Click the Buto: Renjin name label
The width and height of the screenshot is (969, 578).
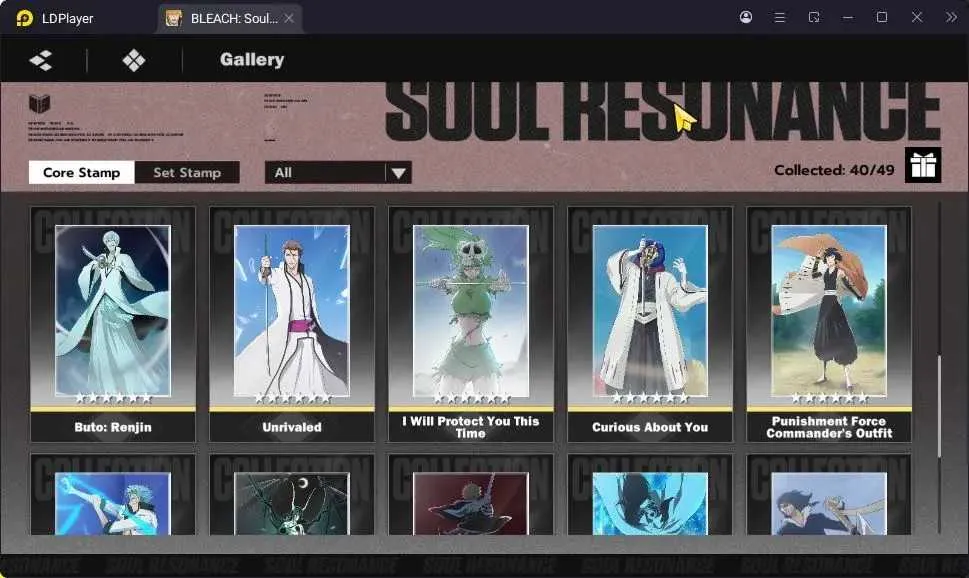pyautogui.click(x=113, y=427)
